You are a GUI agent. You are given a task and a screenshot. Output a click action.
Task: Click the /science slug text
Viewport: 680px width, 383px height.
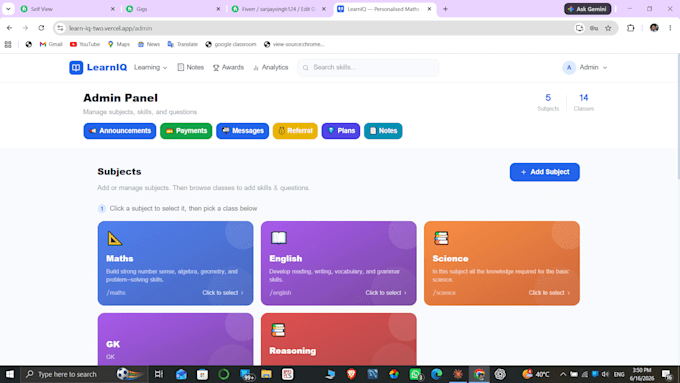(x=444, y=293)
